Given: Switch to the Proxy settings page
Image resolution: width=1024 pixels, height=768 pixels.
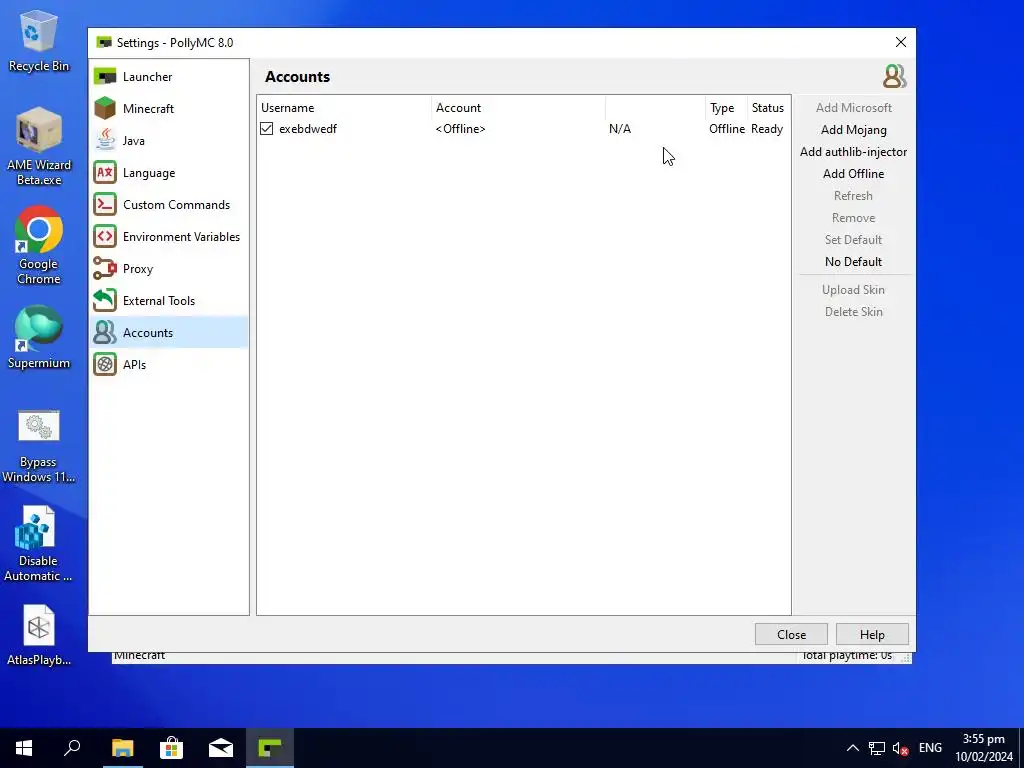Looking at the screenshot, I should pos(168,268).
